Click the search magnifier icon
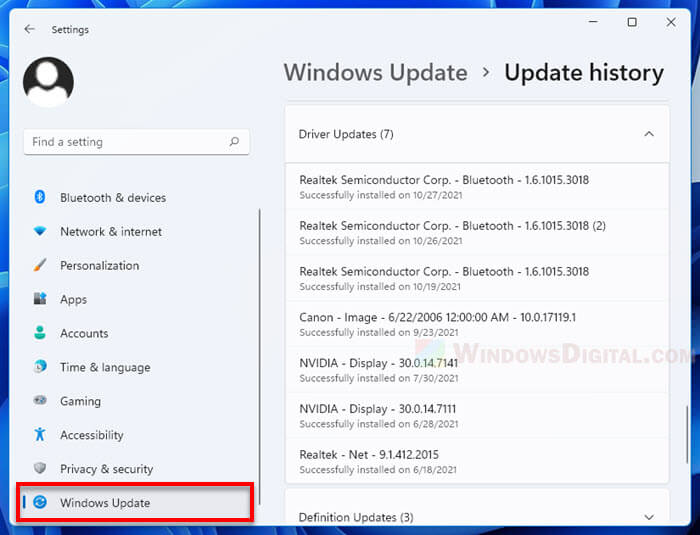This screenshot has height=535, width=700. click(x=234, y=142)
